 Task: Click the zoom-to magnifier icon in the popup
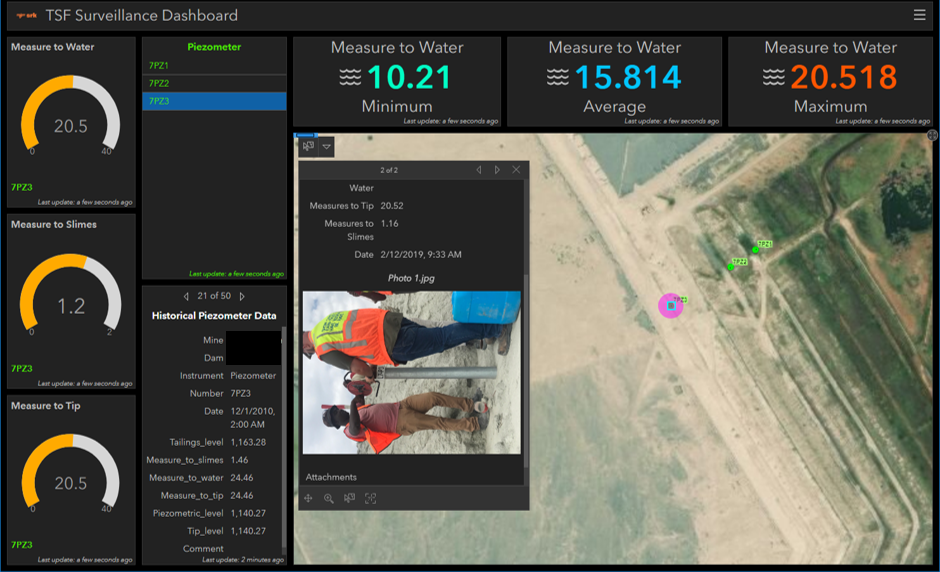pyautogui.click(x=328, y=498)
